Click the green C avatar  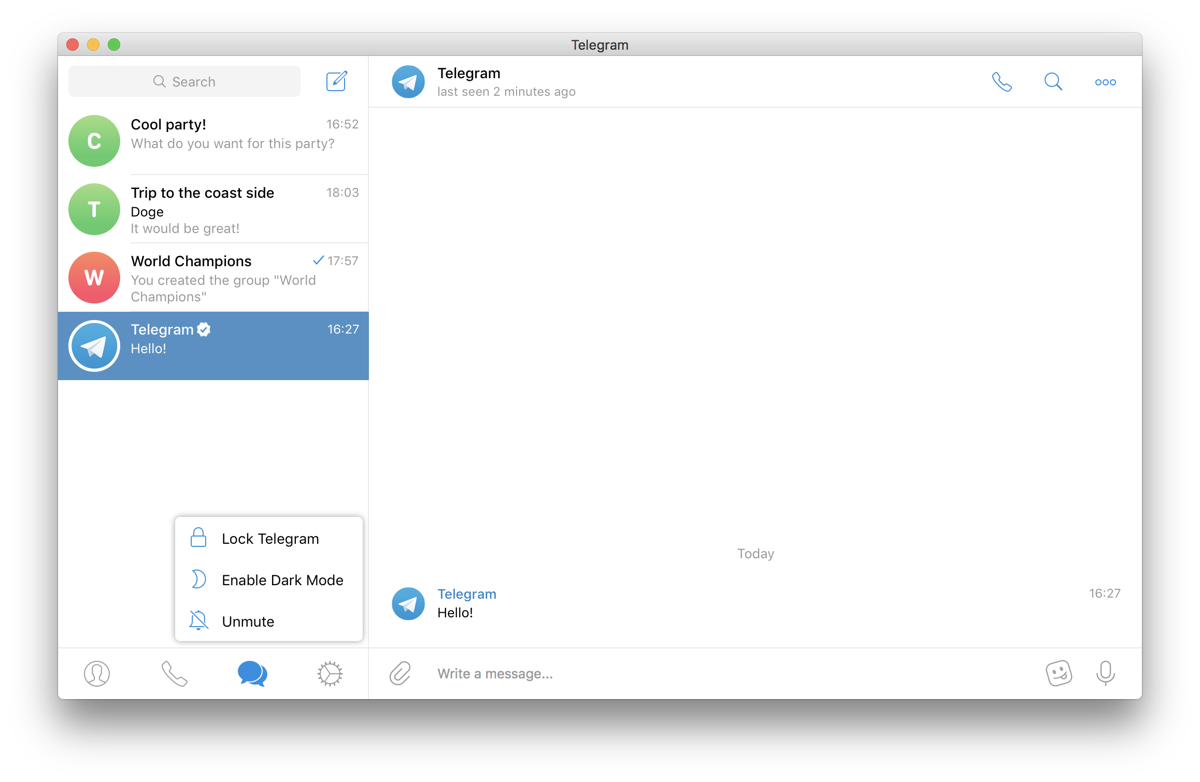point(94,141)
